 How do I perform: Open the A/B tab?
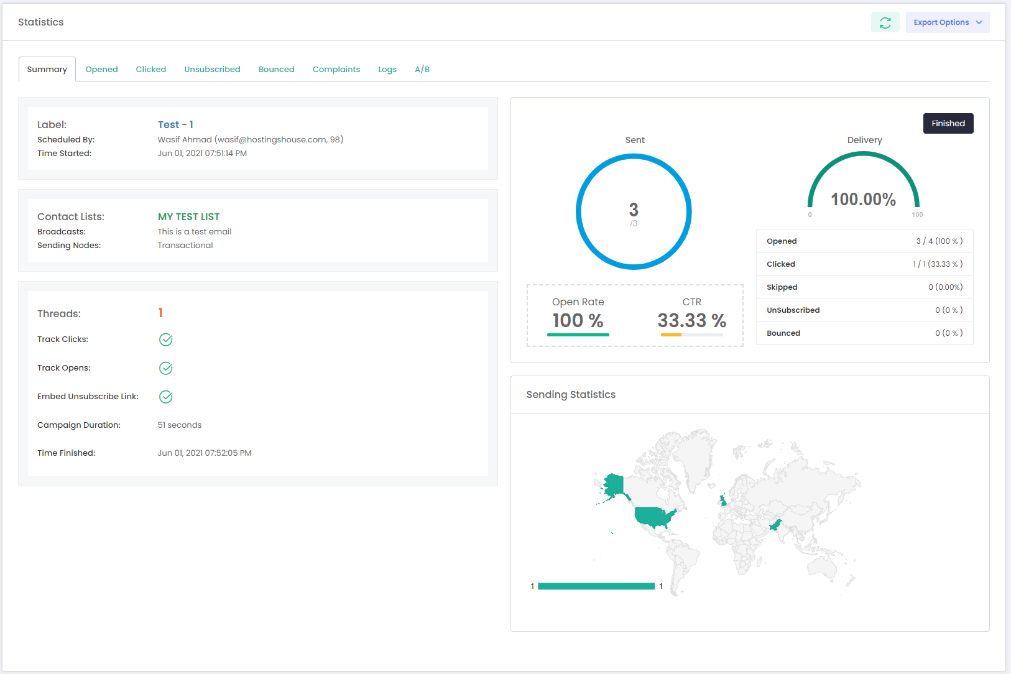pyautogui.click(x=422, y=69)
